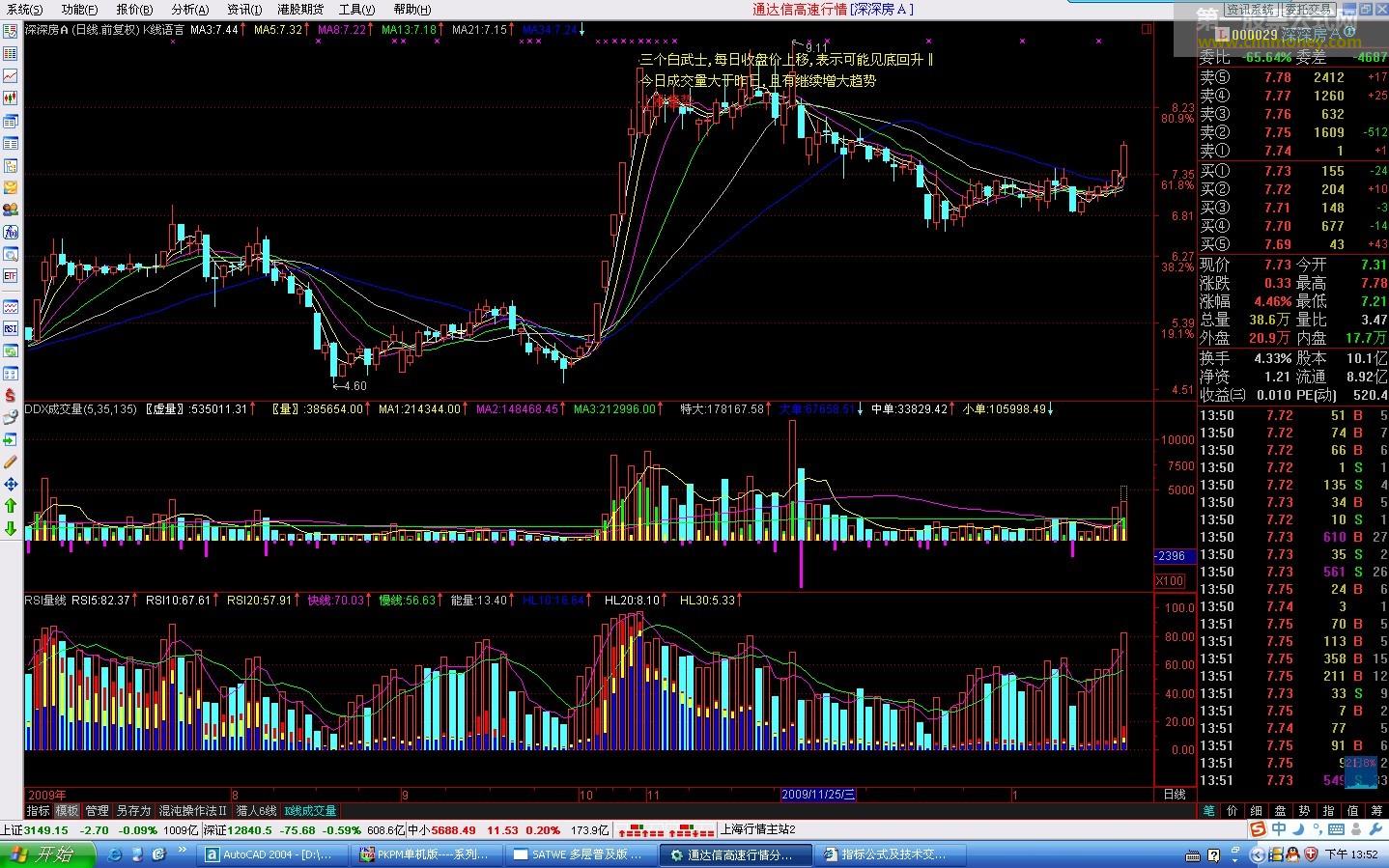Click the two-people icon in left toolbar
This screenshot has width=1389, height=868.
(x=11, y=210)
